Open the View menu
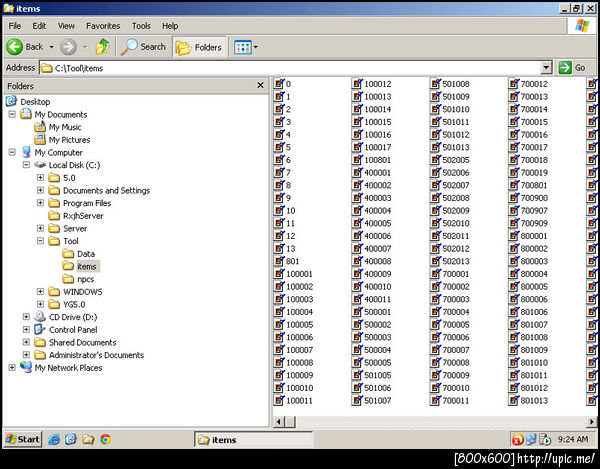The height and width of the screenshot is (469, 600). coord(66,26)
